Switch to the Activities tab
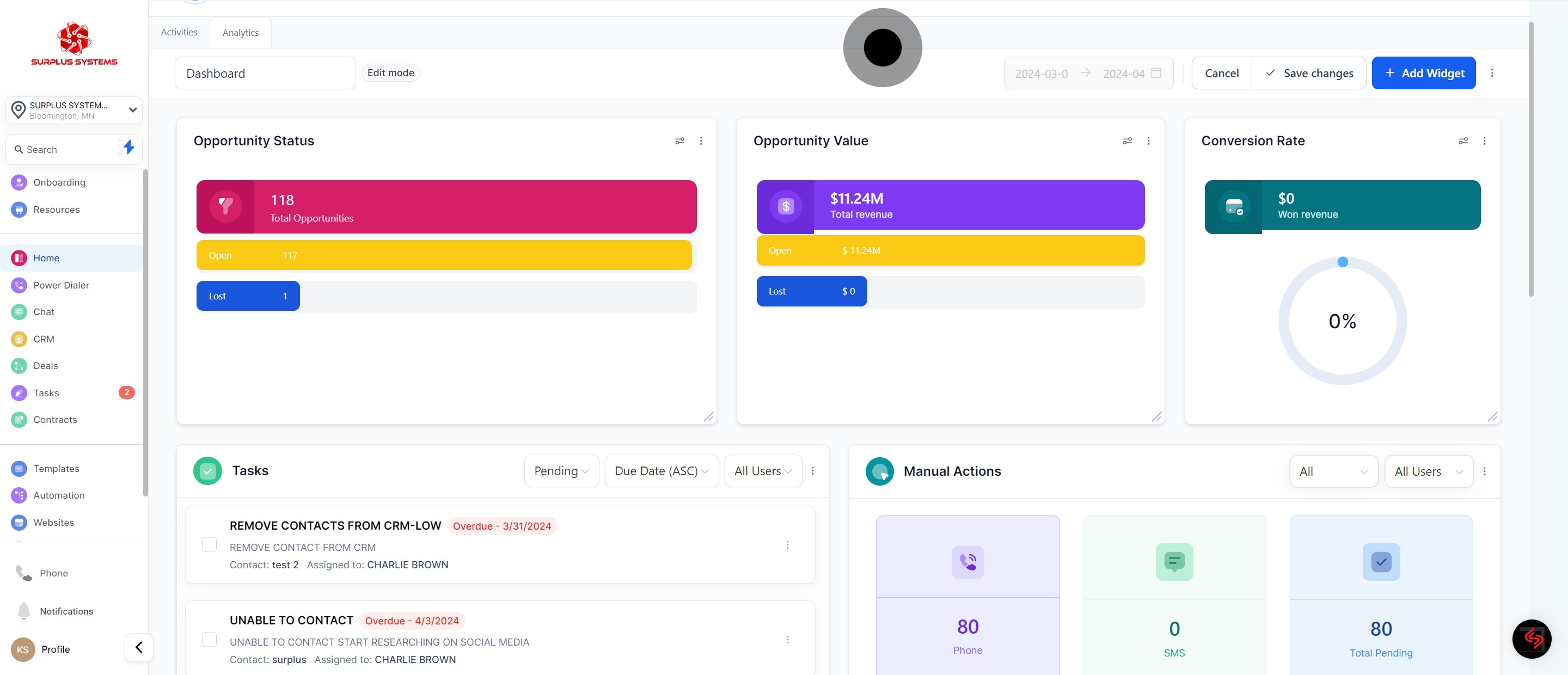Screen dimensions: 1568x675 coord(179,32)
